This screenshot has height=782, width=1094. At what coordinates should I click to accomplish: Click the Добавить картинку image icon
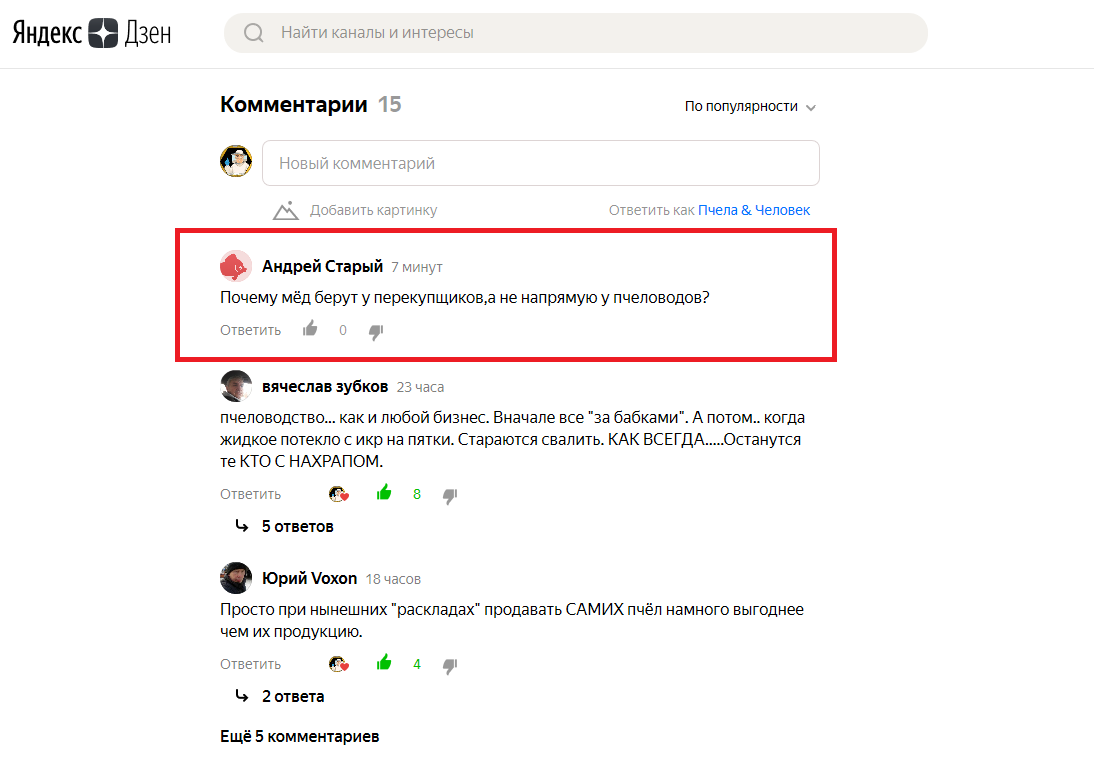click(285, 210)
